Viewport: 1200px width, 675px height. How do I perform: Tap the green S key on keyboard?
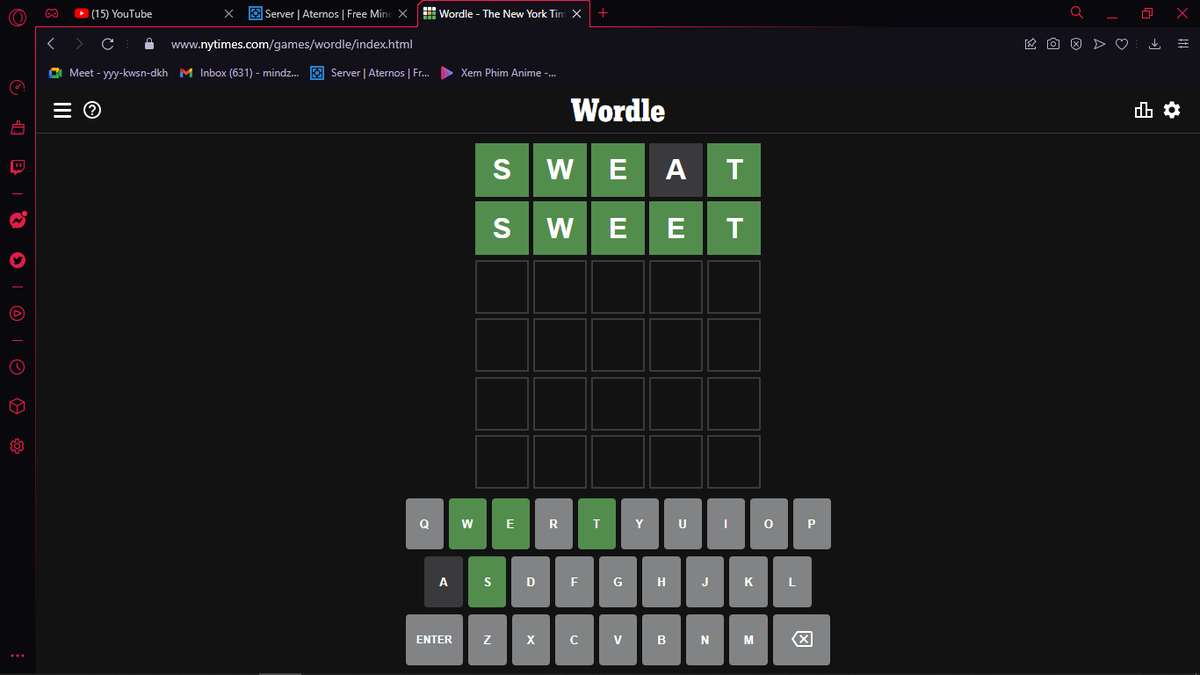click(x=487, y=582)
